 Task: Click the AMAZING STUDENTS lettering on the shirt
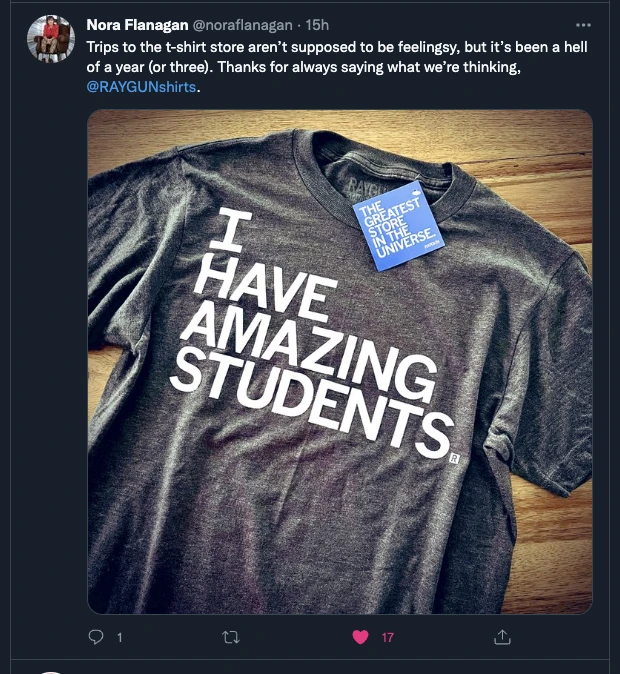coord(310,360)
